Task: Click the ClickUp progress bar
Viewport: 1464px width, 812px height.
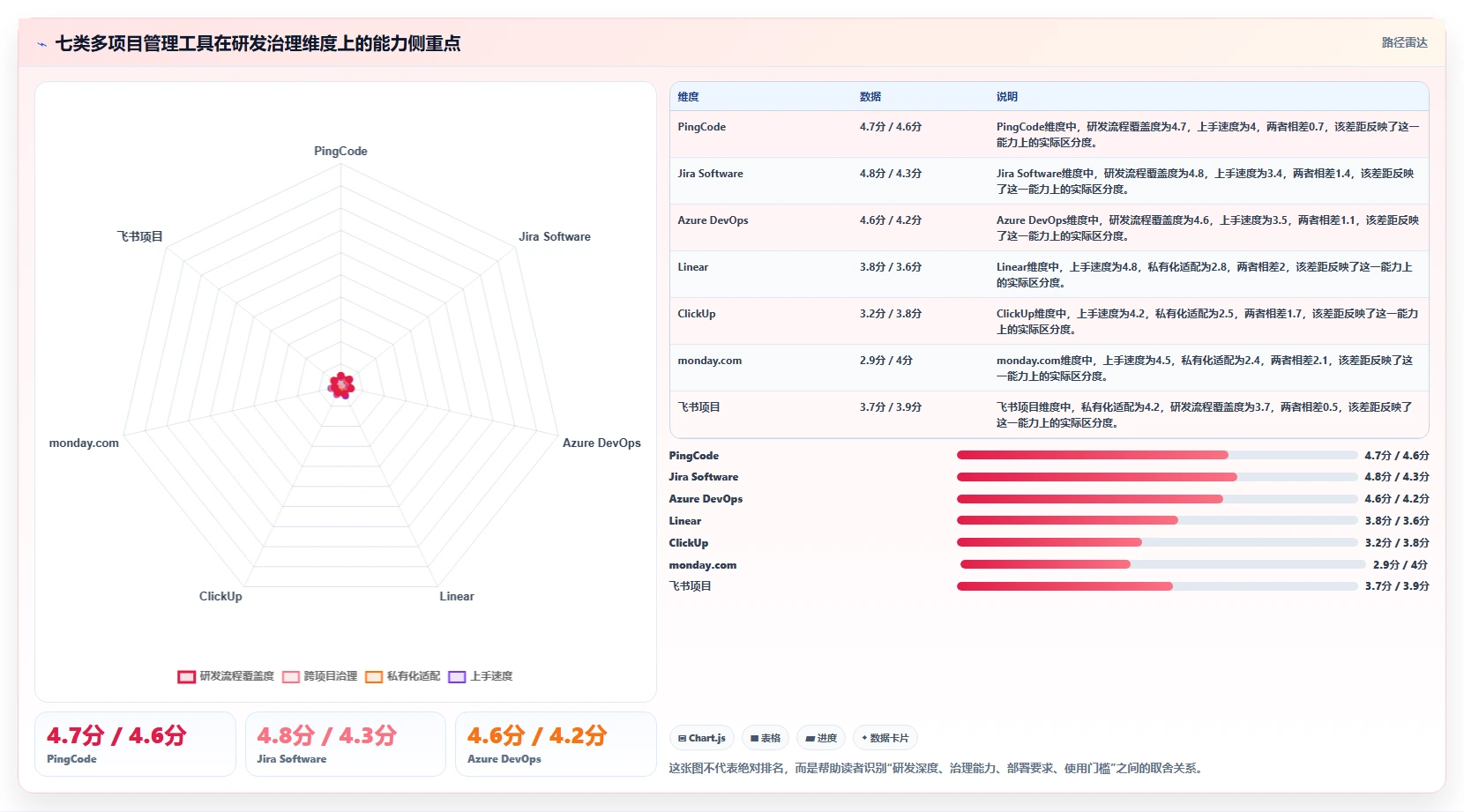Action: tap(1157, 542)
